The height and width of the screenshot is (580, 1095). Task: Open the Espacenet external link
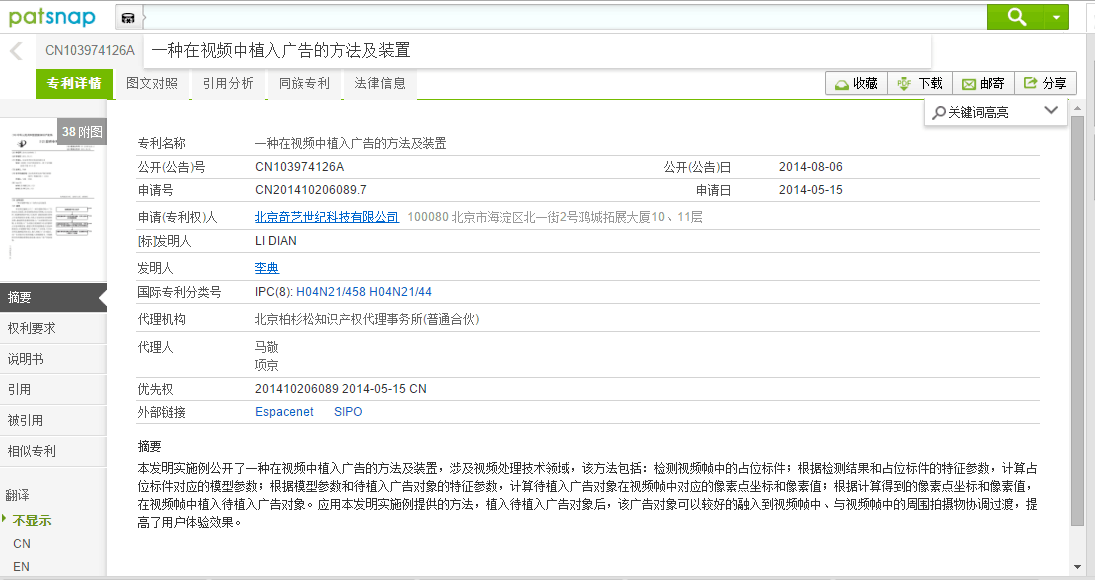284,412
